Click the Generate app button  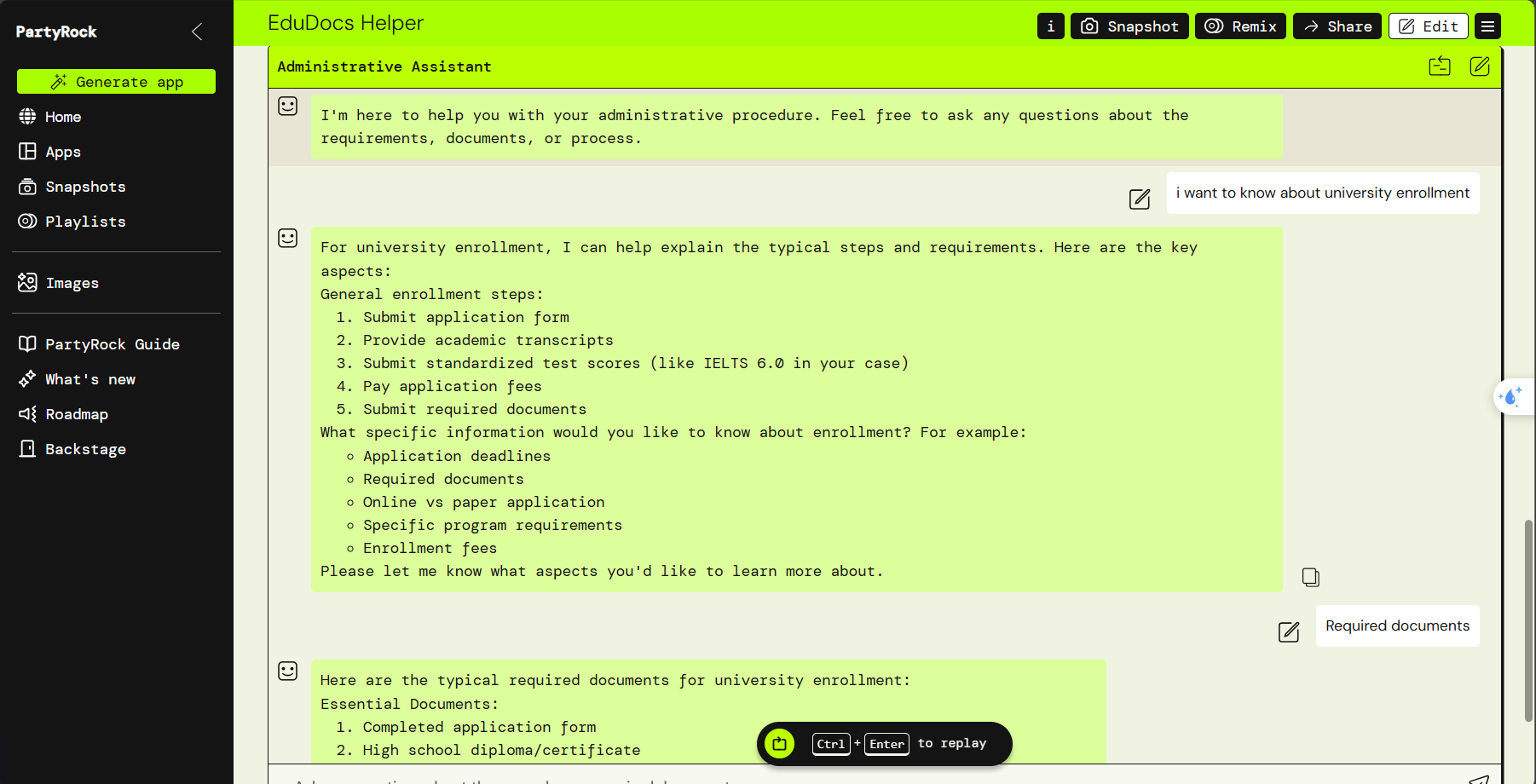click(116, 82)
